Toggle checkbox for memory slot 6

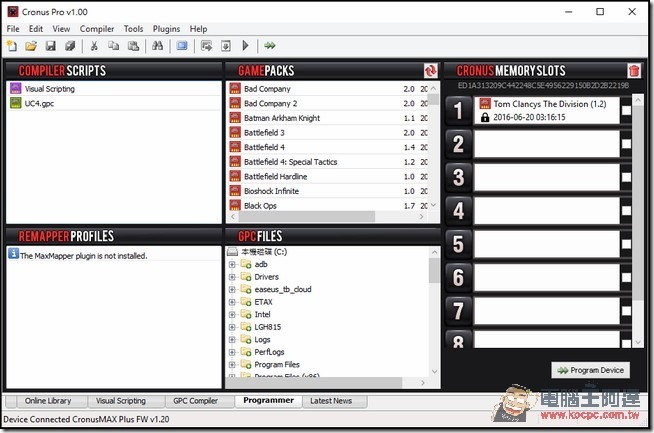(x=626, y=277)
